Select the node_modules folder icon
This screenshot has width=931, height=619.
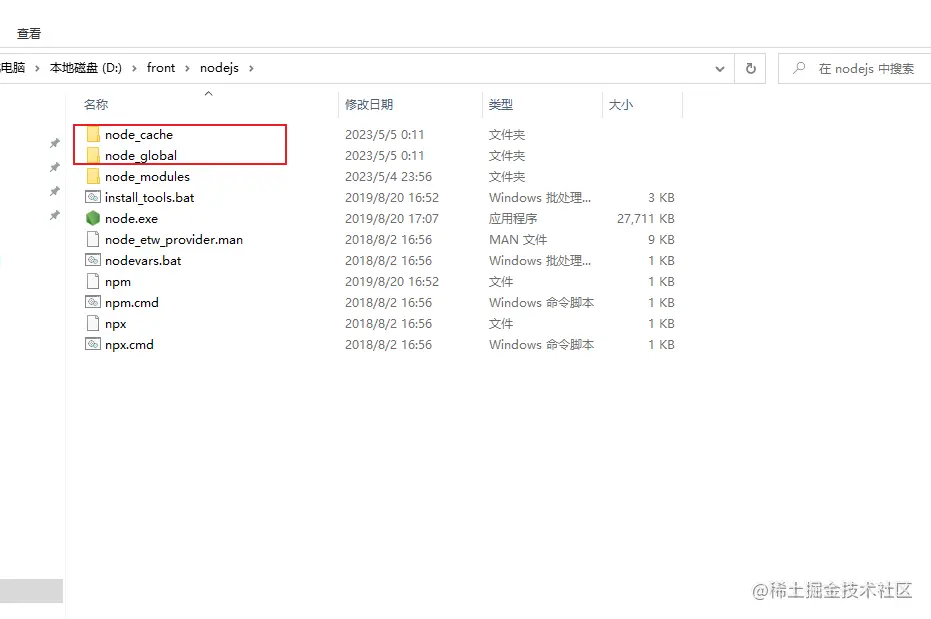(x=93, y=176)
